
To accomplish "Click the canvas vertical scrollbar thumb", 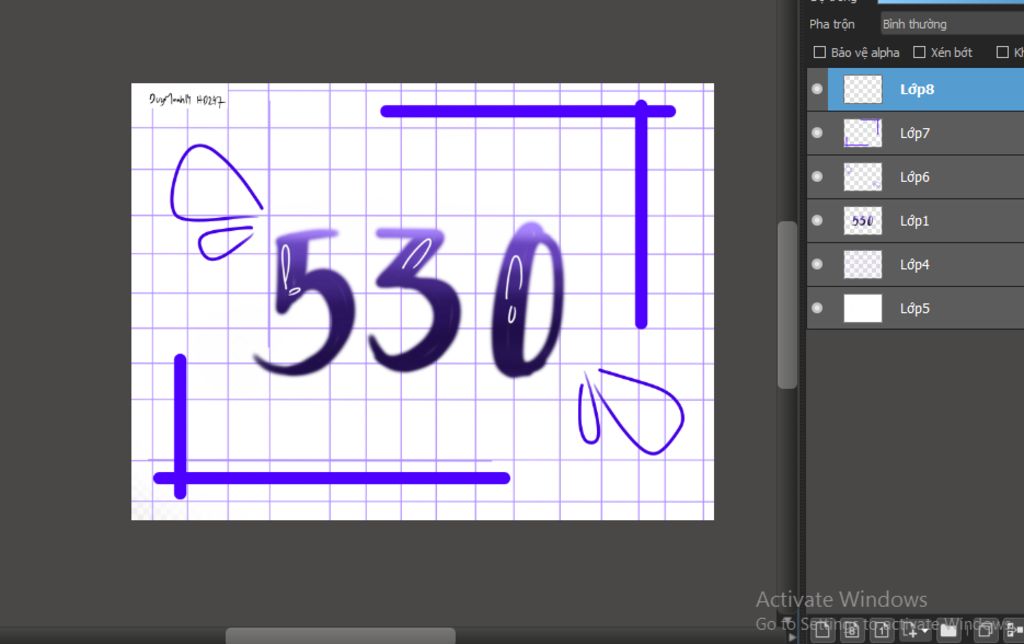I will 787,305.
